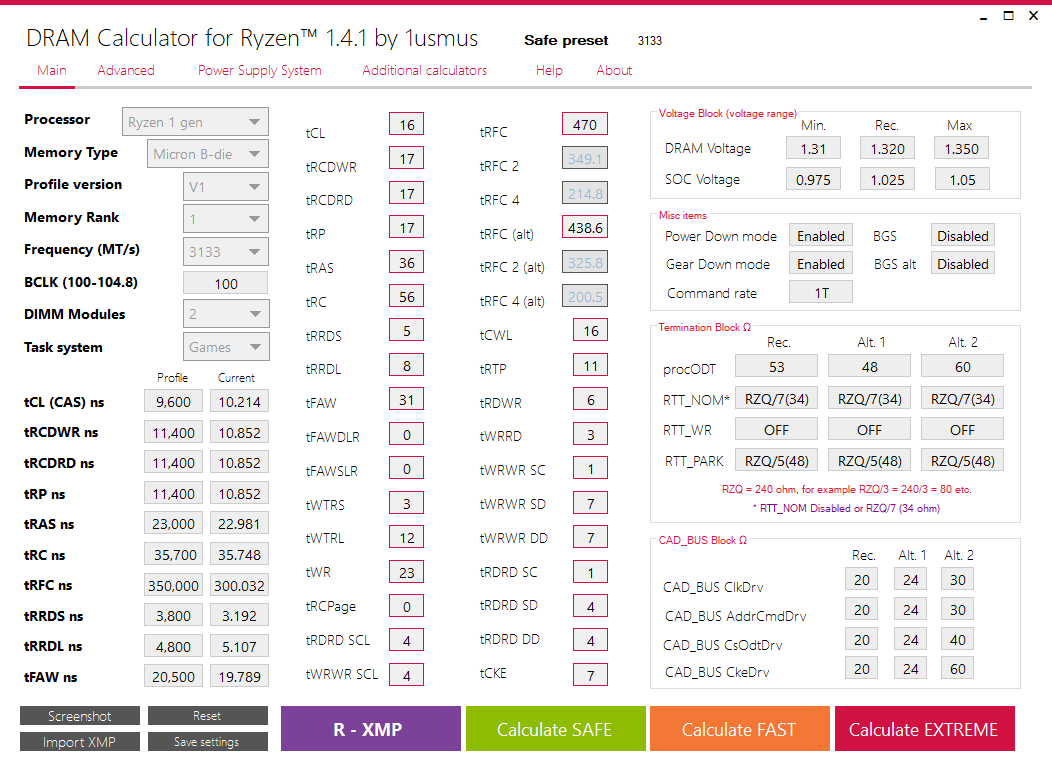Select the tCL value field showing 16
Screen dimensions: 1052x771
click(407, 125)
